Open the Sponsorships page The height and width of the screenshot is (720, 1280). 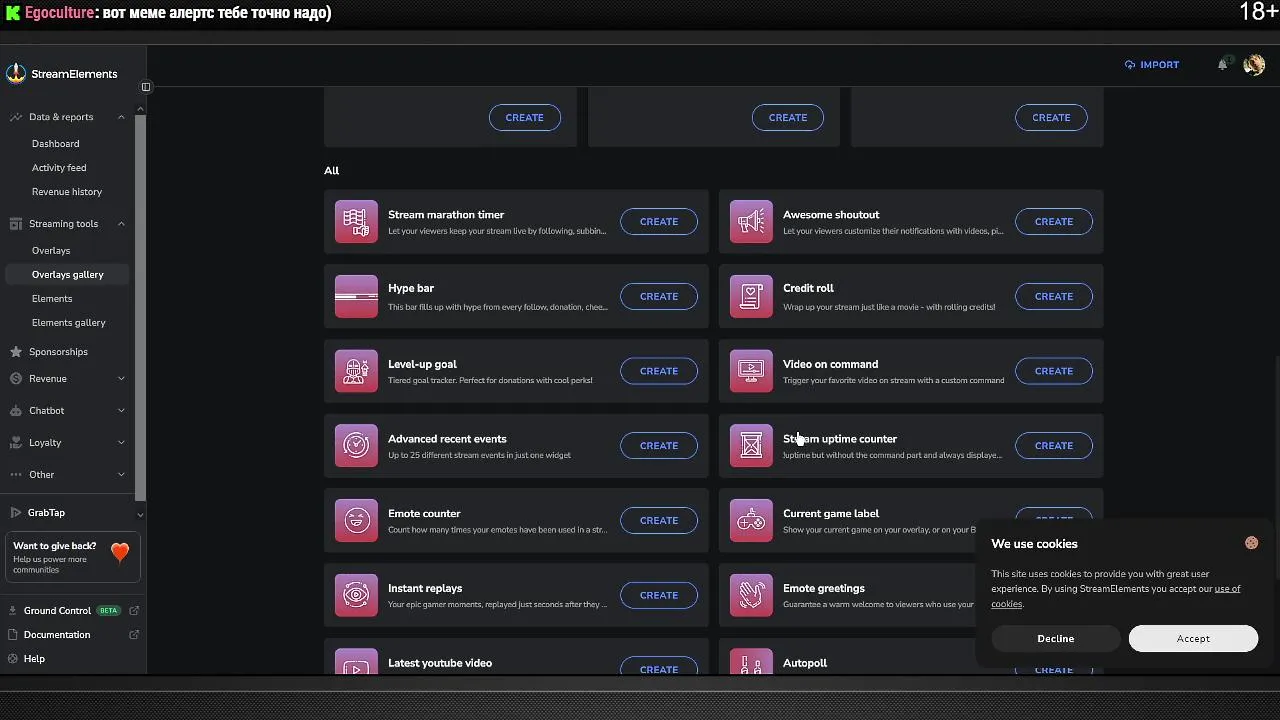[58, 352]
